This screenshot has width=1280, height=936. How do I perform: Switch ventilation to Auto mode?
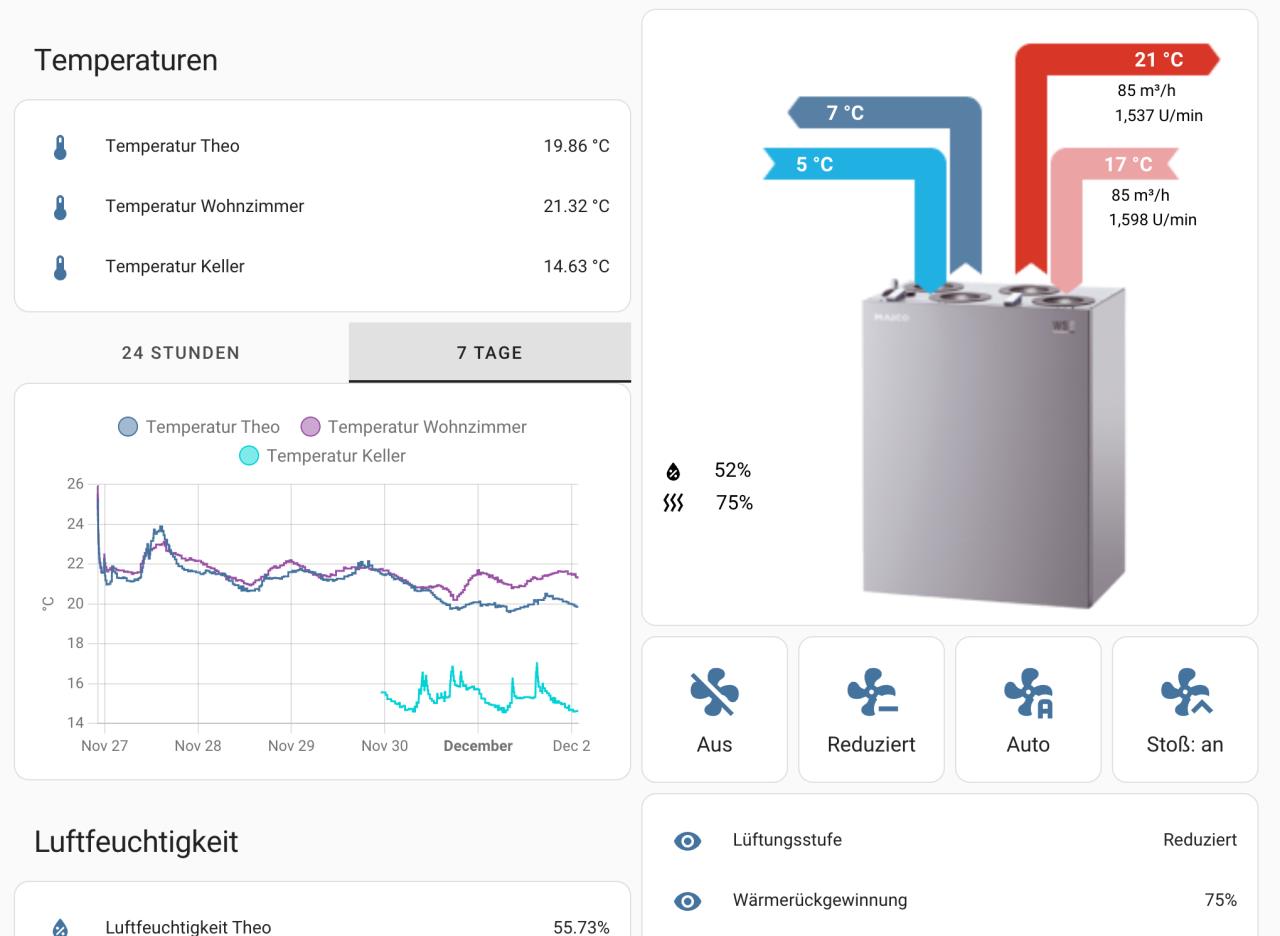[x=1028, y=709]
